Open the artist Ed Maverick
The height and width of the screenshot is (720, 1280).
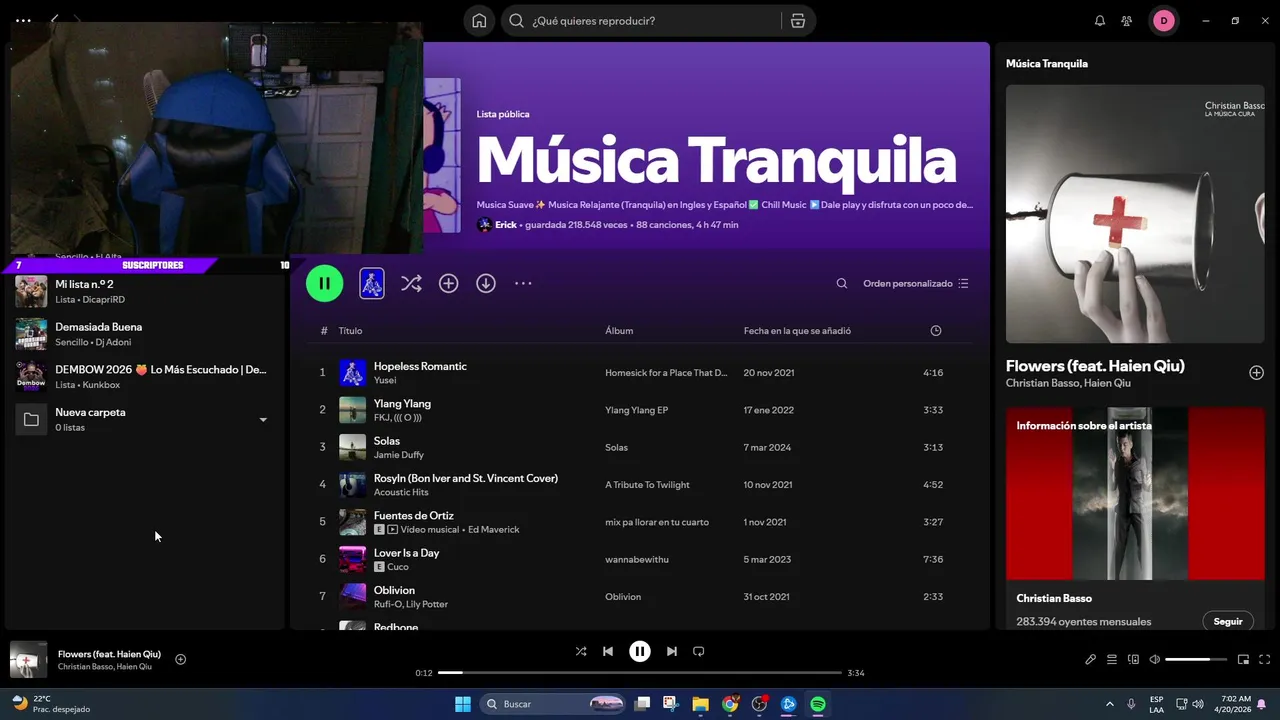[493, 530]
